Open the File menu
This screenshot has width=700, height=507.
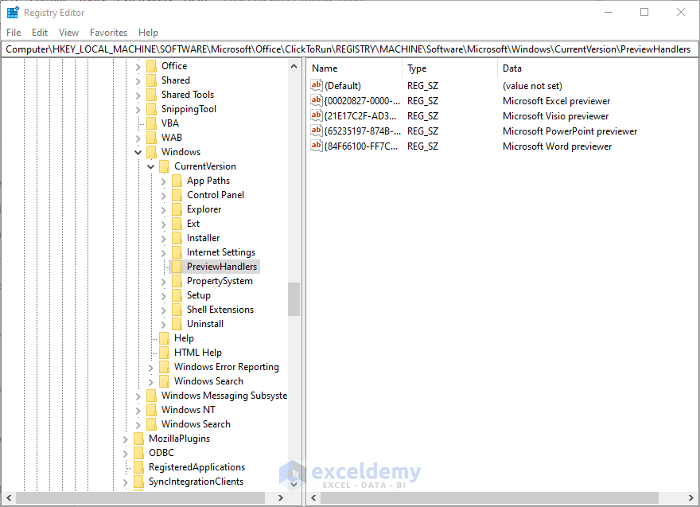point(13,33)
